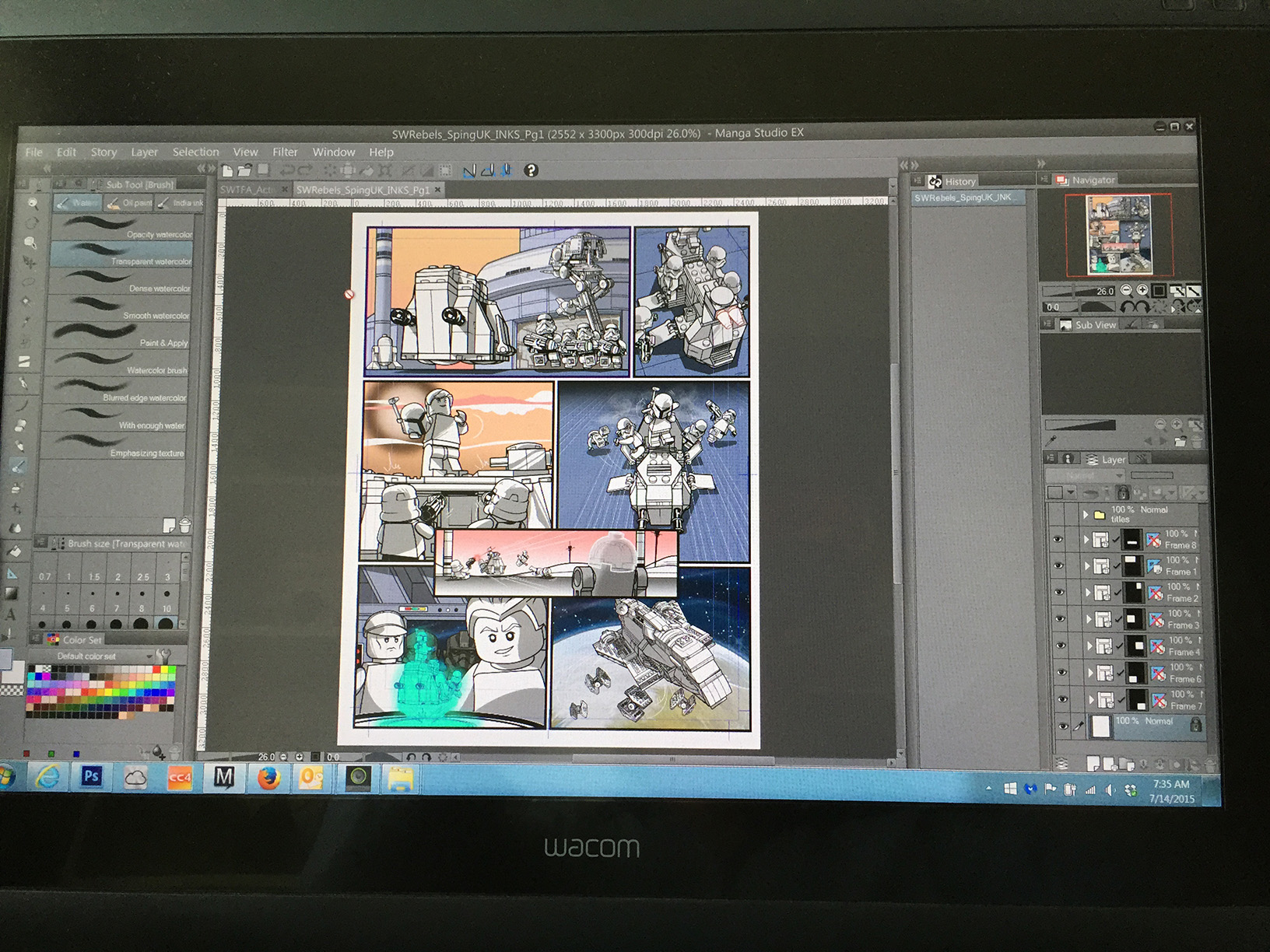Viewport: 1270px width, 952px height.
Task: Choose Emphasizing texture brush
Action: (114, 446)
